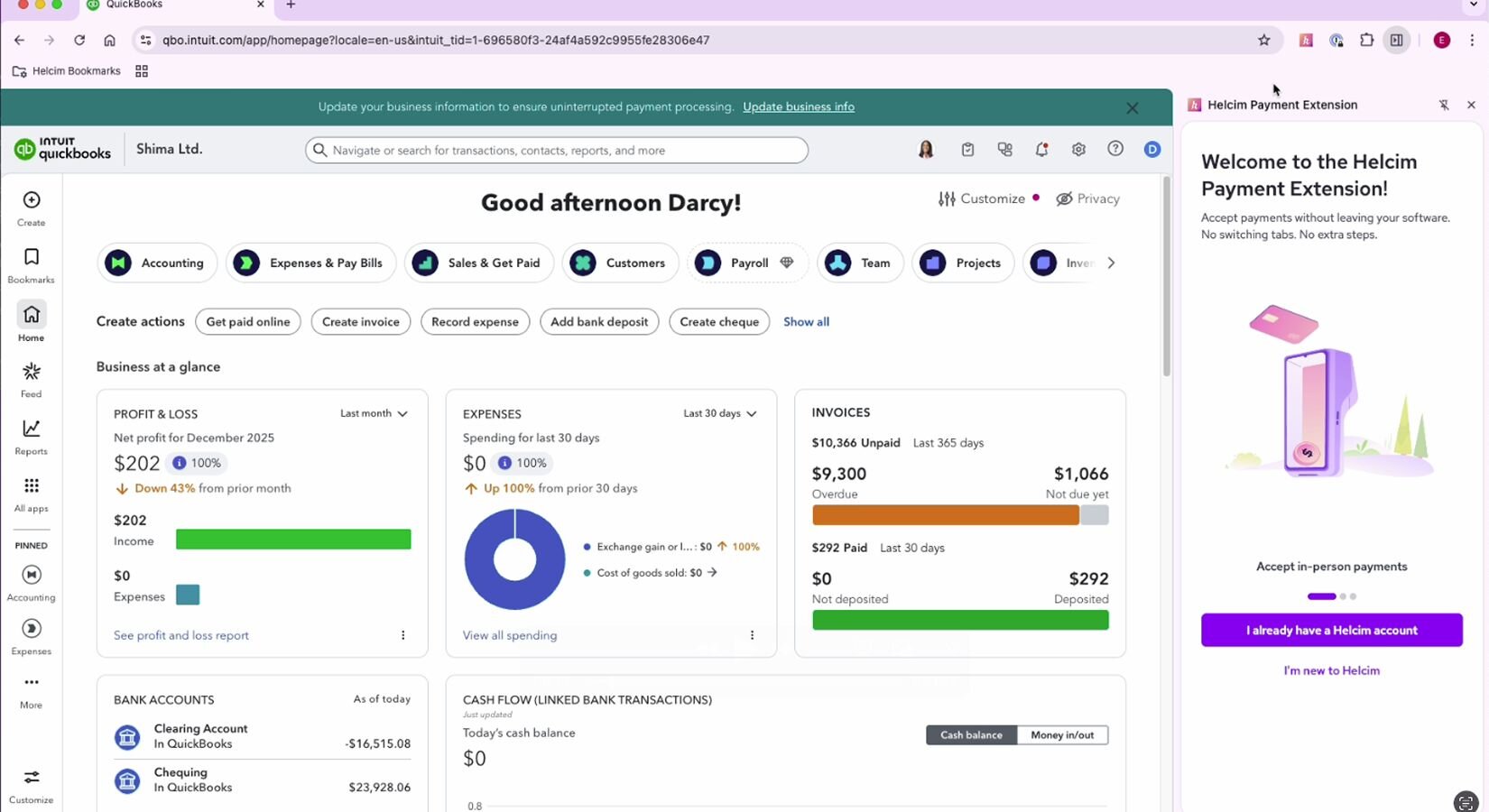This screenshot has height=812, width=1489.
Task: Open the Sales & Get Paid pill
Action: click(478, 263)
